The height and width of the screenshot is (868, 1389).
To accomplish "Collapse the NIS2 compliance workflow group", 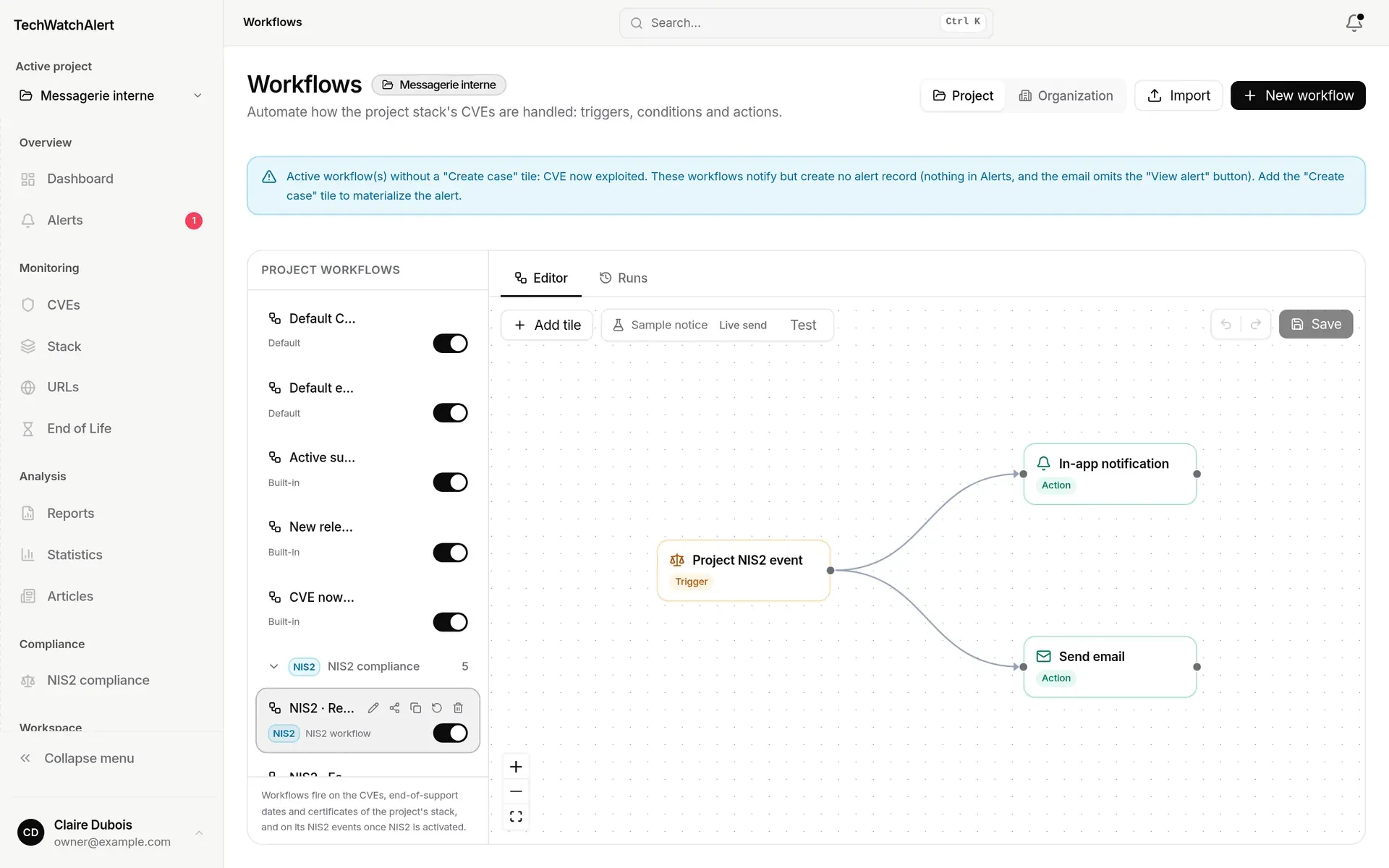I will click(274, 666).
